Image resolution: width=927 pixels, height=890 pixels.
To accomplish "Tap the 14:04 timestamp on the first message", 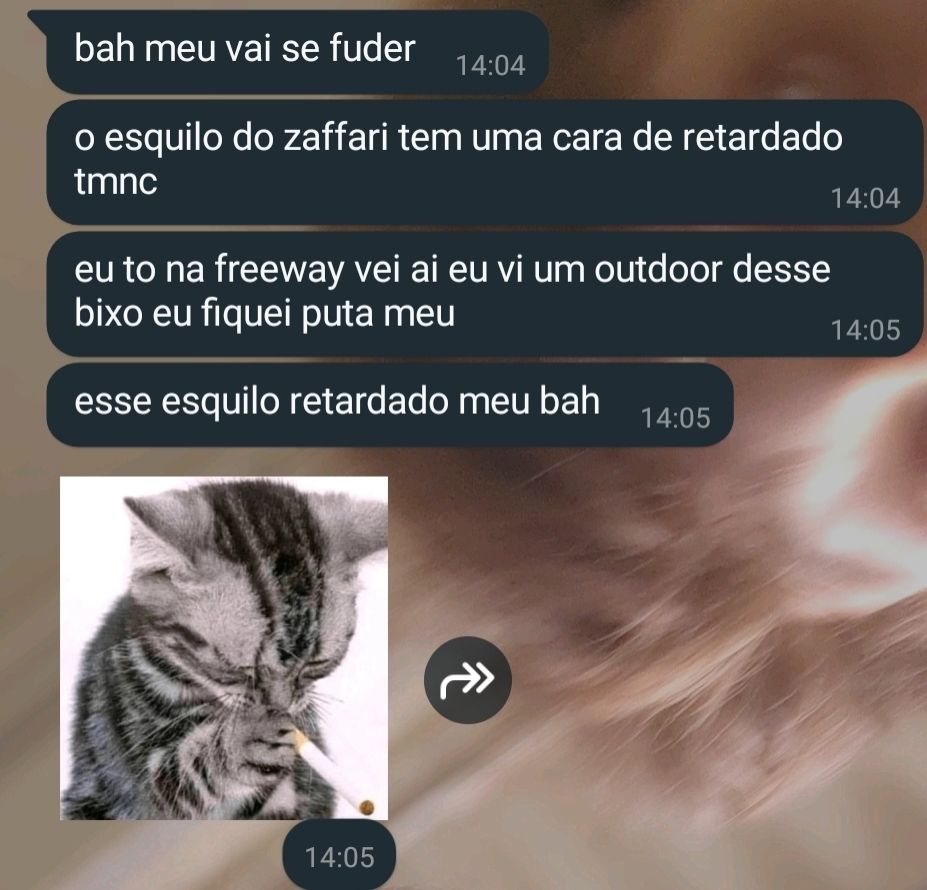I will tap(491, 66).
